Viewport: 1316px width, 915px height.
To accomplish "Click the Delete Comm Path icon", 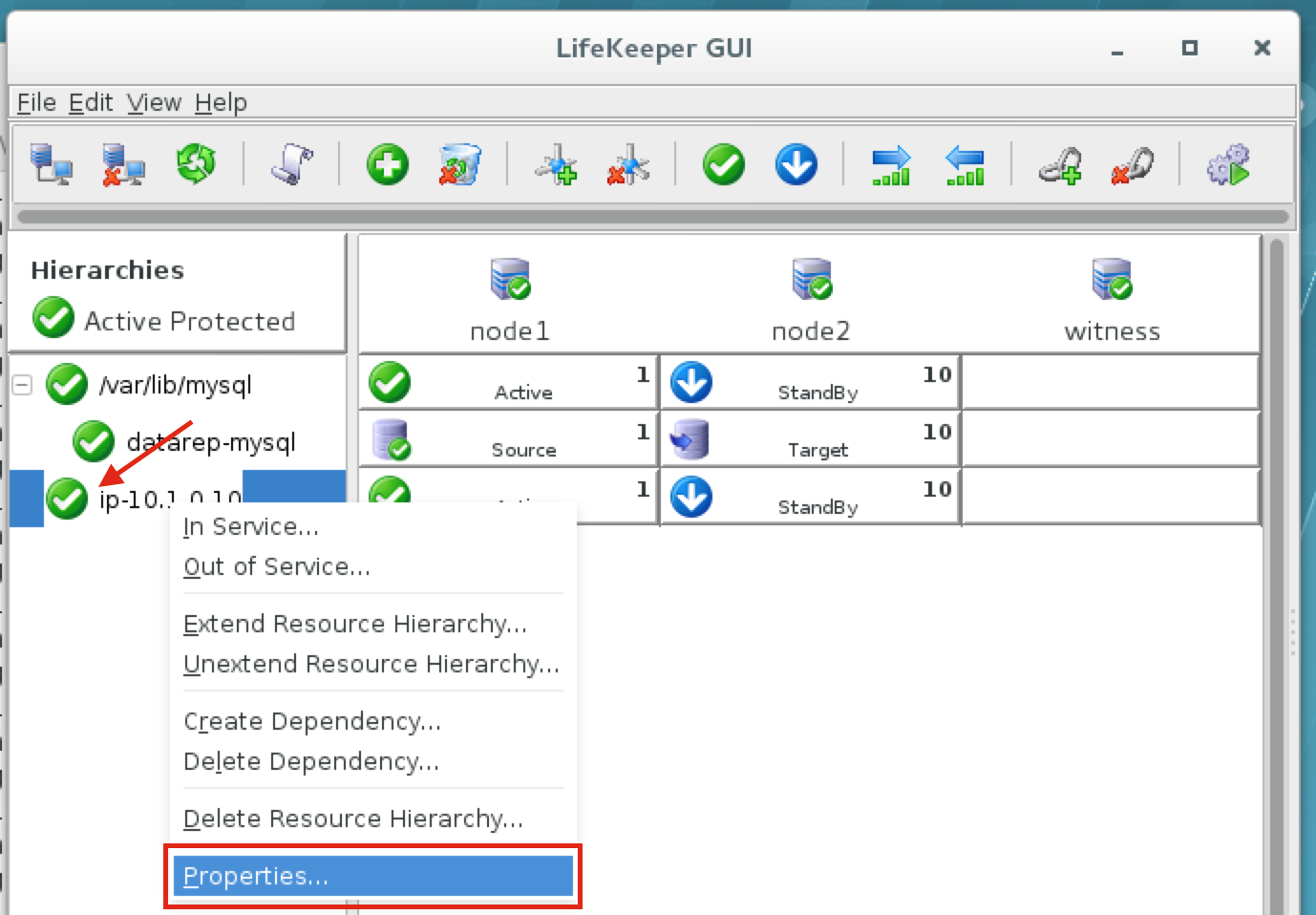I will click(x=628, y=164).
